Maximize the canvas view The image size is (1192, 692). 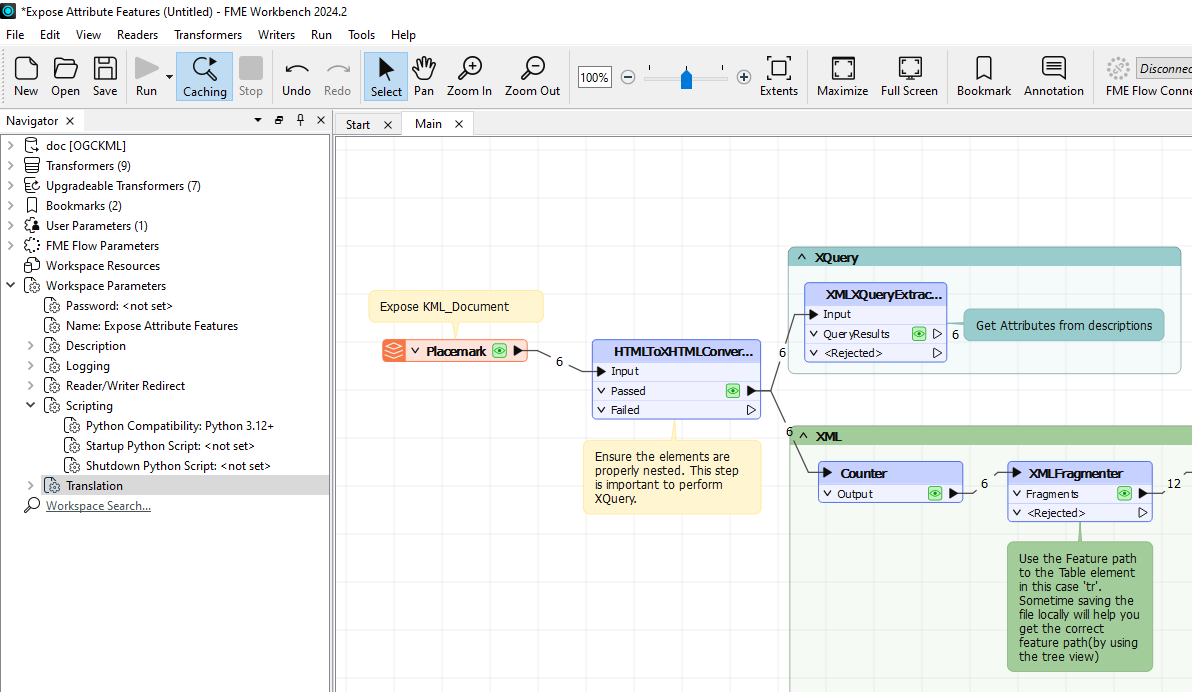point(842,76)
